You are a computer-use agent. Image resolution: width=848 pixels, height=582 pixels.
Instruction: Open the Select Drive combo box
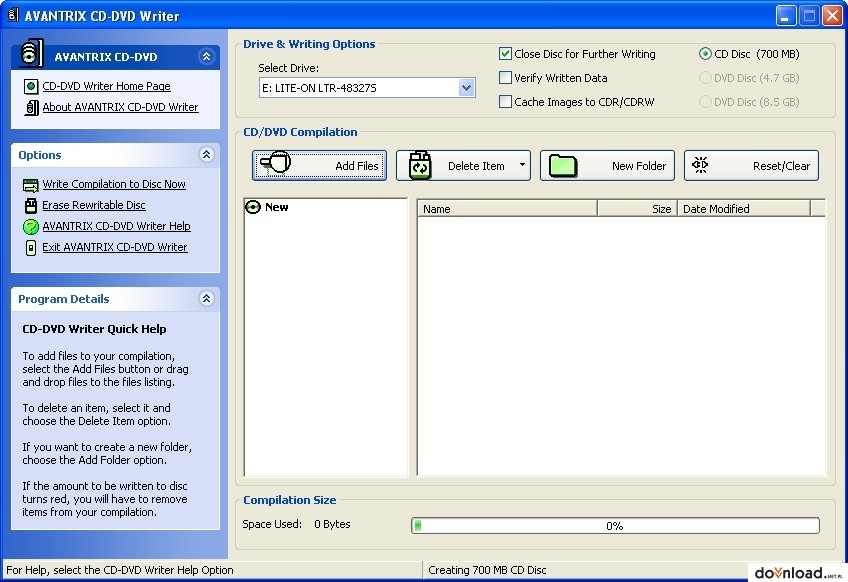click(x=367, y=88)
